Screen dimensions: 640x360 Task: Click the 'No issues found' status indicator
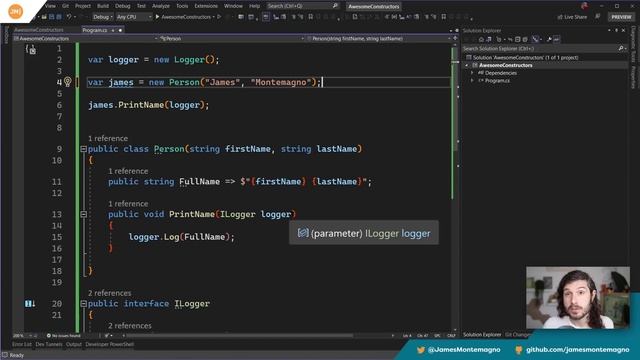63,336
